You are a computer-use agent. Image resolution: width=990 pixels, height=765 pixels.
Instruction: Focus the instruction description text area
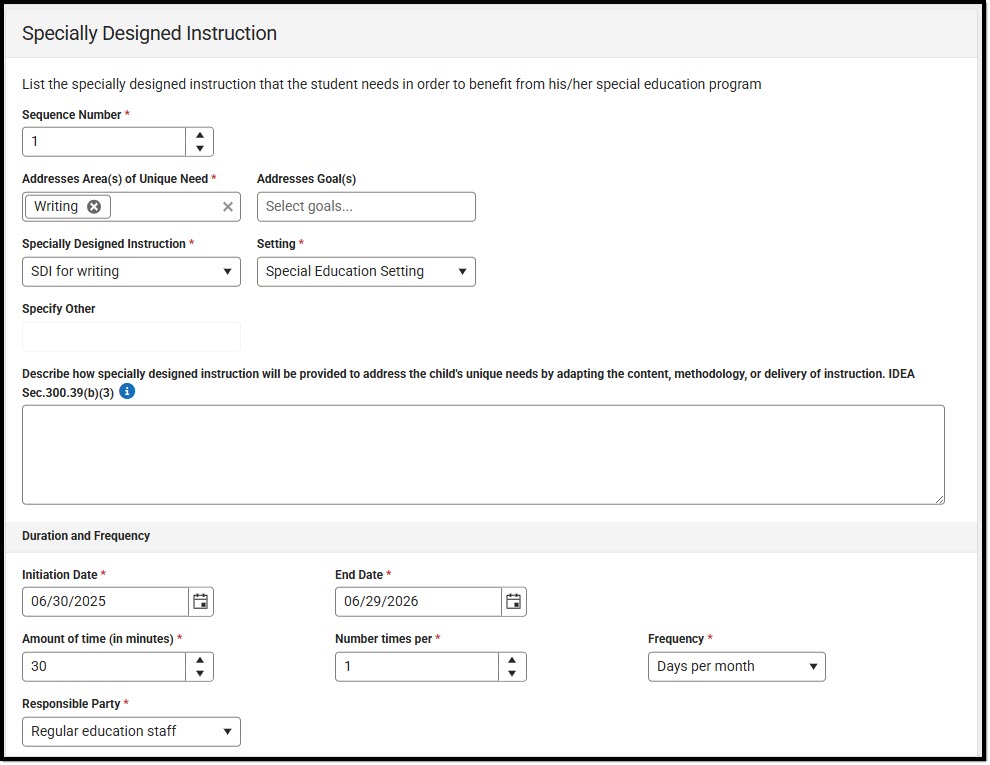(x=483, y=454)
